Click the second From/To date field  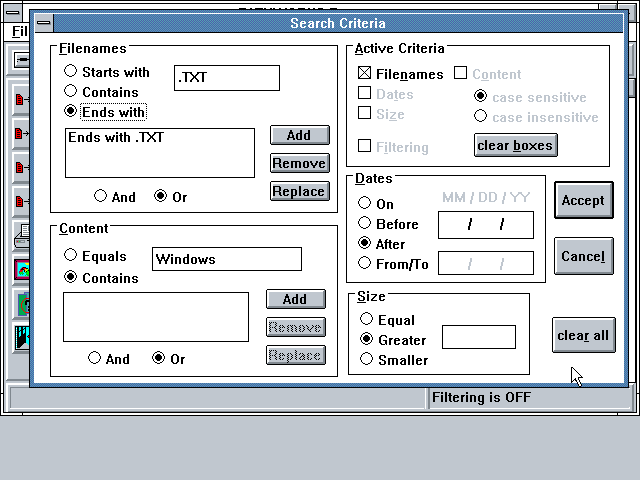pos(486,263)
